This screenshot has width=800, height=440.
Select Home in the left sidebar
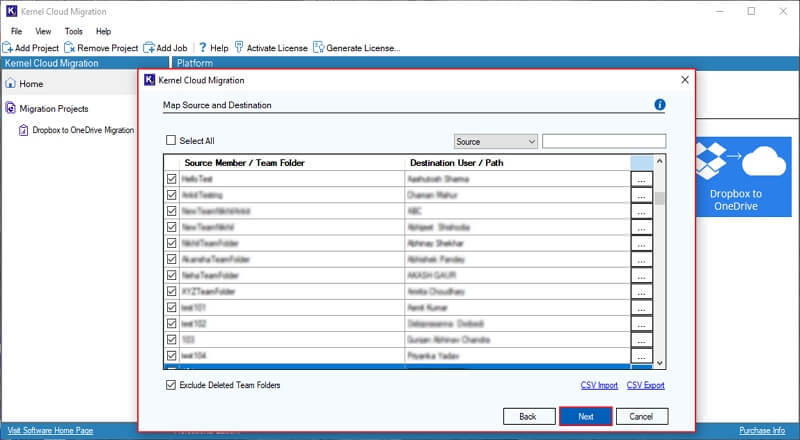point(31,84)
